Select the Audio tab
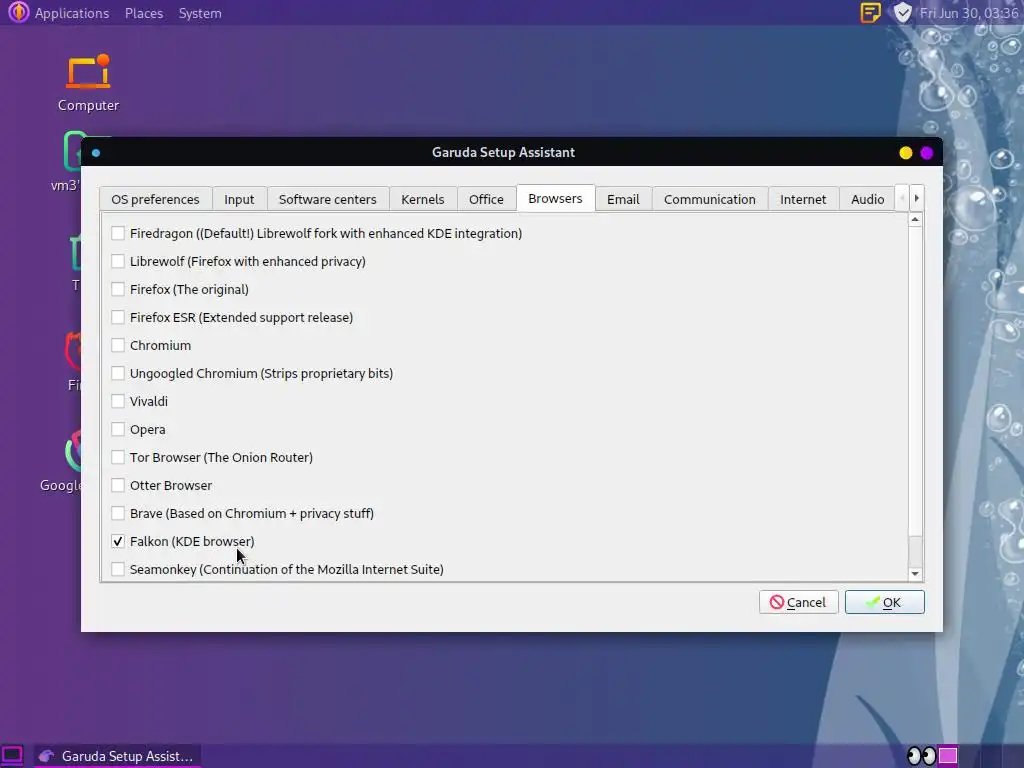Screen dimensions: 1024x768 (867, 199)
